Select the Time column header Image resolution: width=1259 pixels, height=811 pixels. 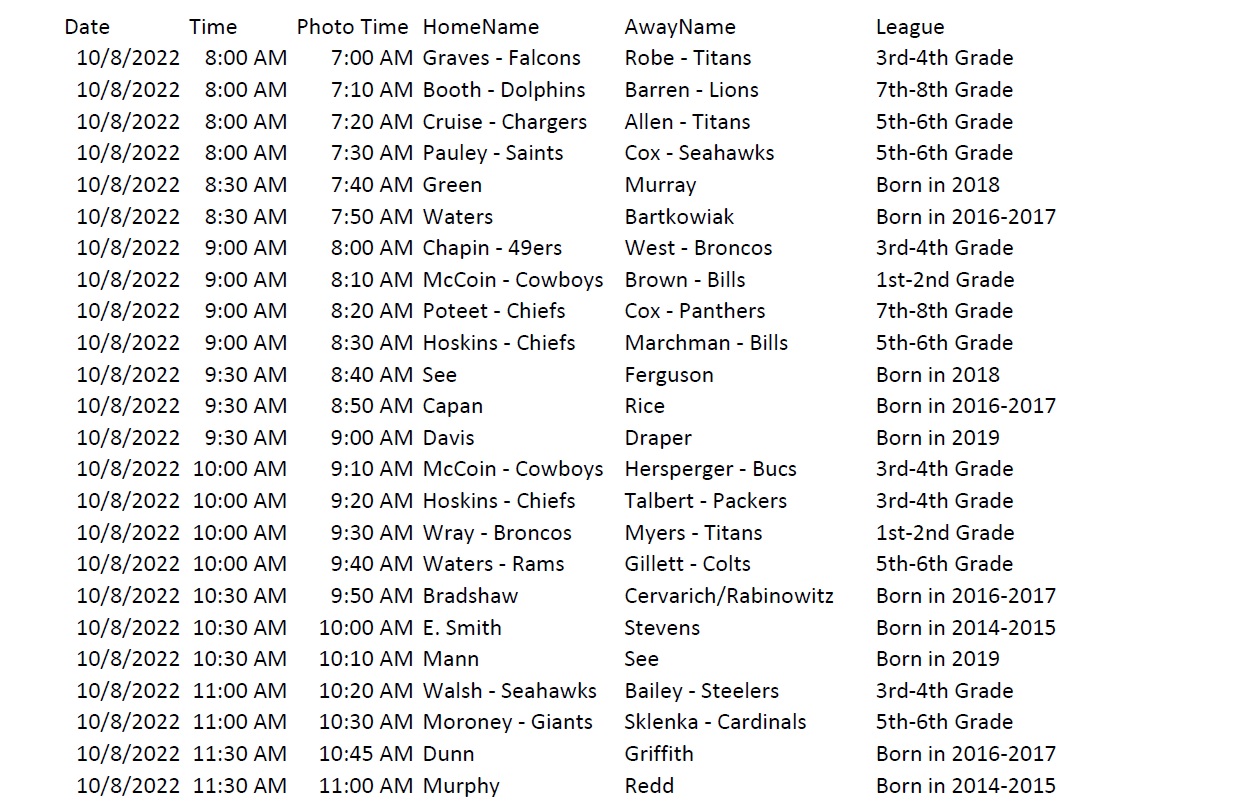click(x=213, y=27)
